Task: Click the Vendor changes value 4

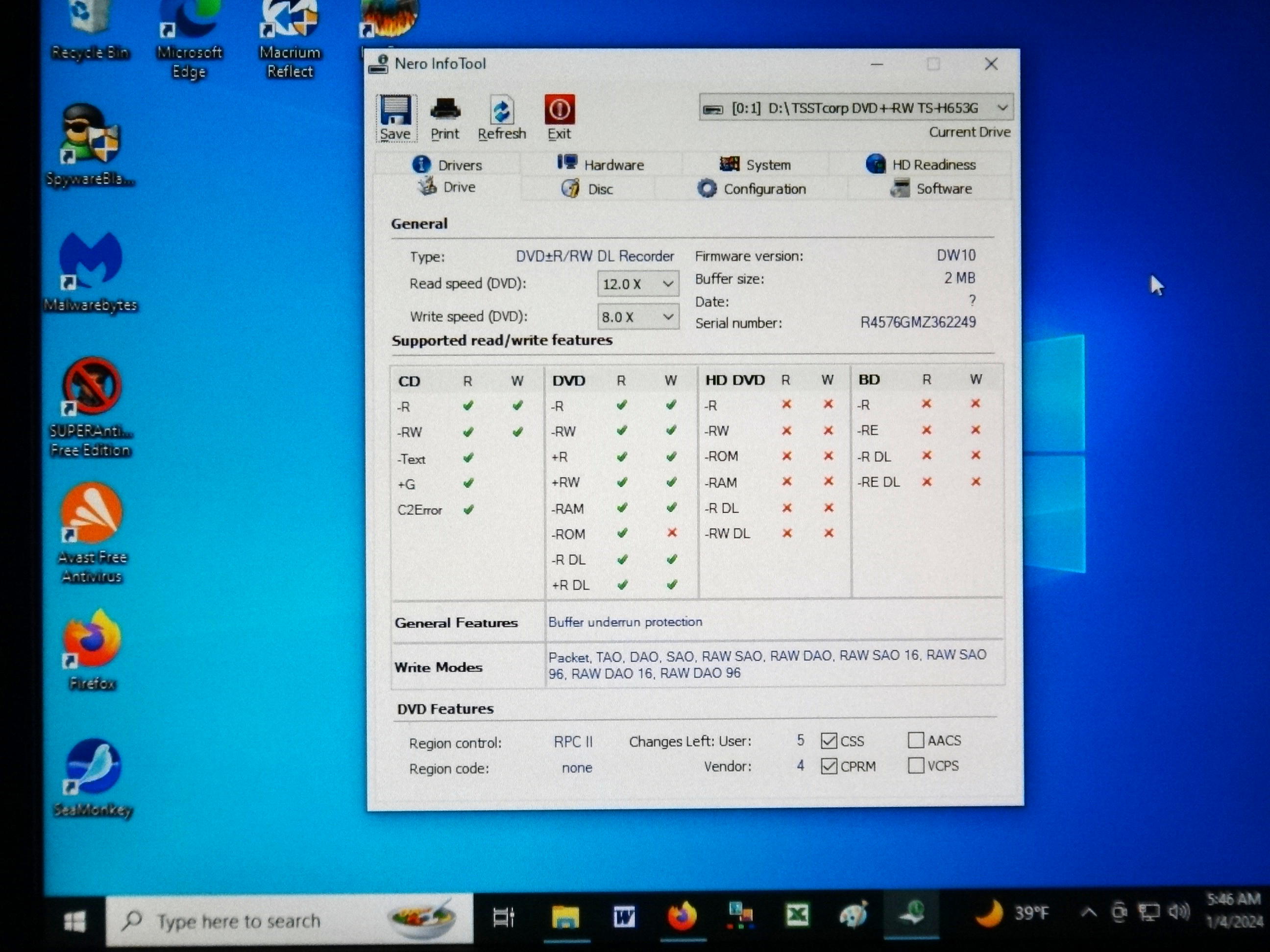Action: click(x=800, y=765)
